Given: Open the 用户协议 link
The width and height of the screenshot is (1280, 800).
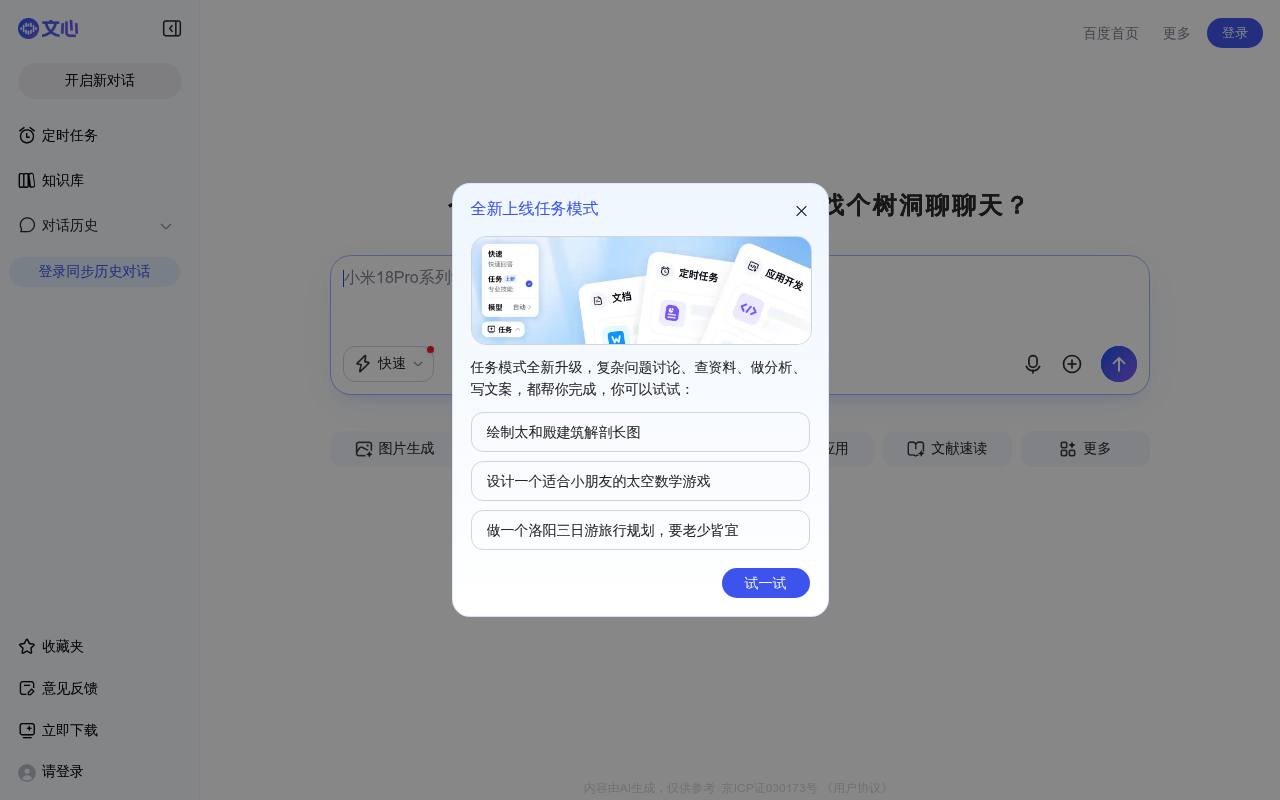Looking at the screenshot, I should [x=858, y=788].
